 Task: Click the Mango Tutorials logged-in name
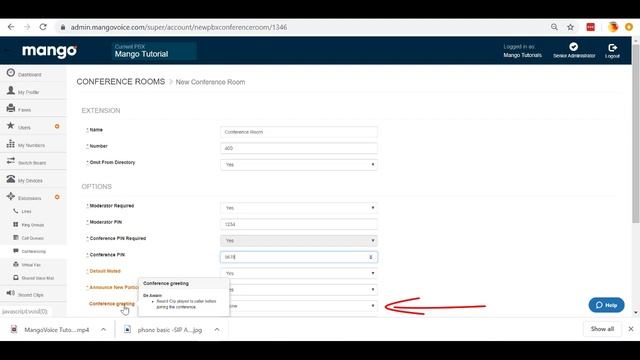point(522,55)
